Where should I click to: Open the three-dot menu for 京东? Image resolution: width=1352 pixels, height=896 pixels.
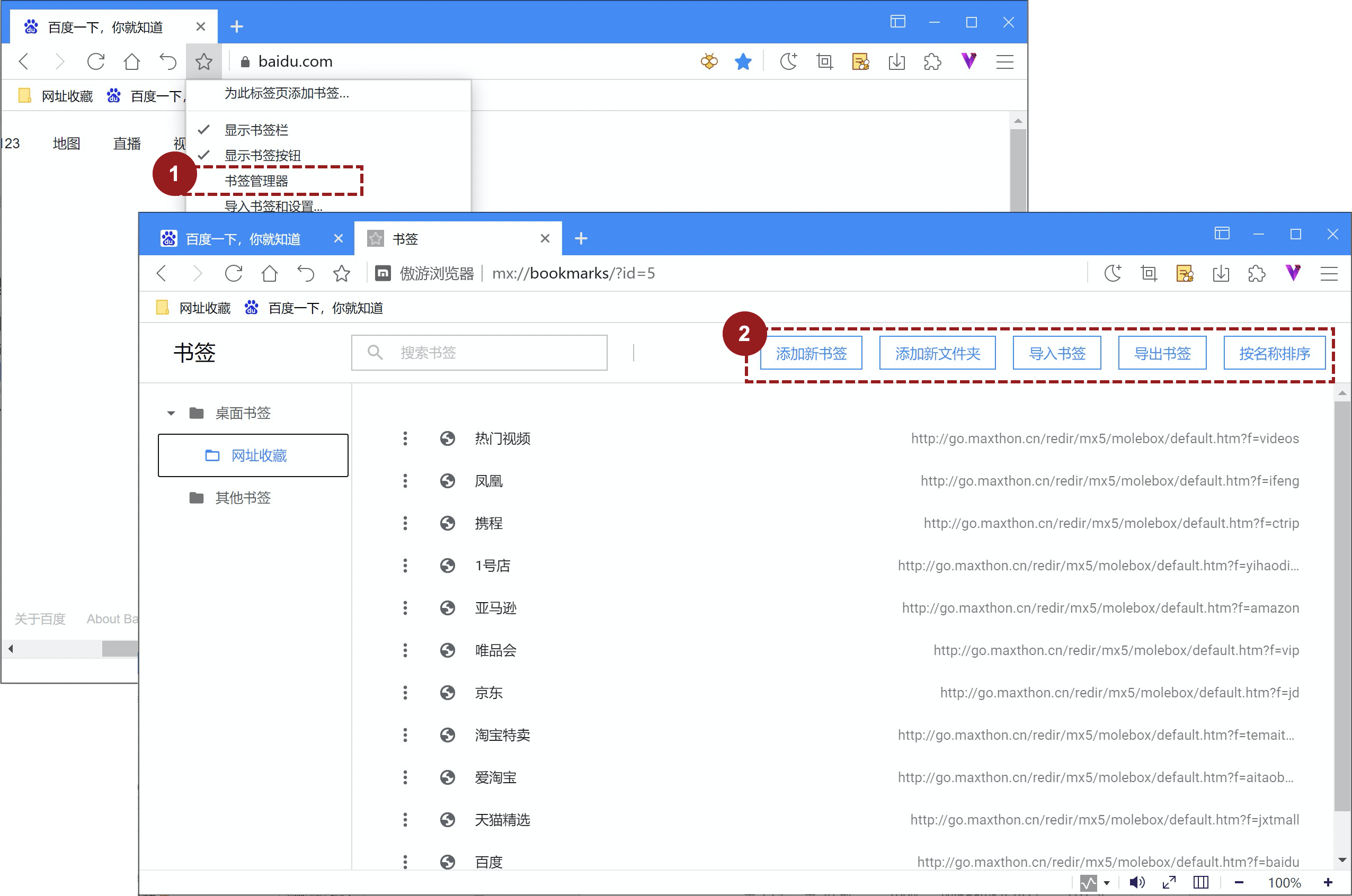click(405, 693)
